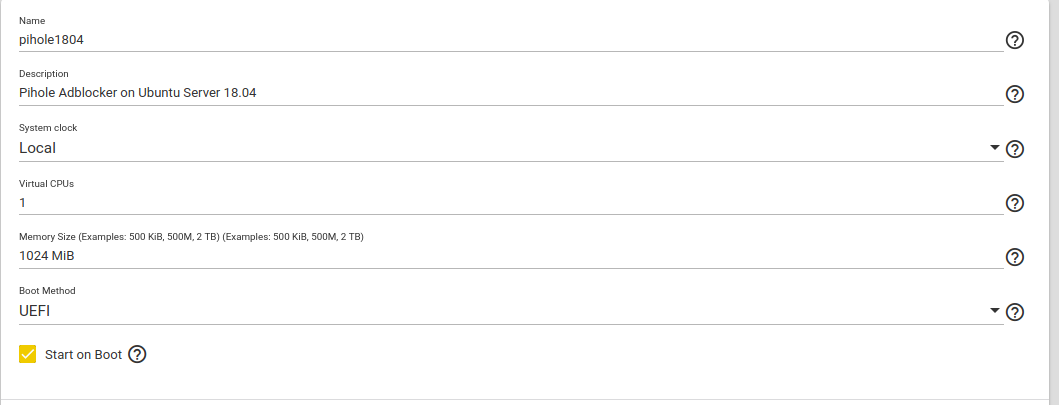Click help icon beside Start on Boot
The width and height of the screenshot is (1059, 405).
pyautogui.click(x=137, y=354)
